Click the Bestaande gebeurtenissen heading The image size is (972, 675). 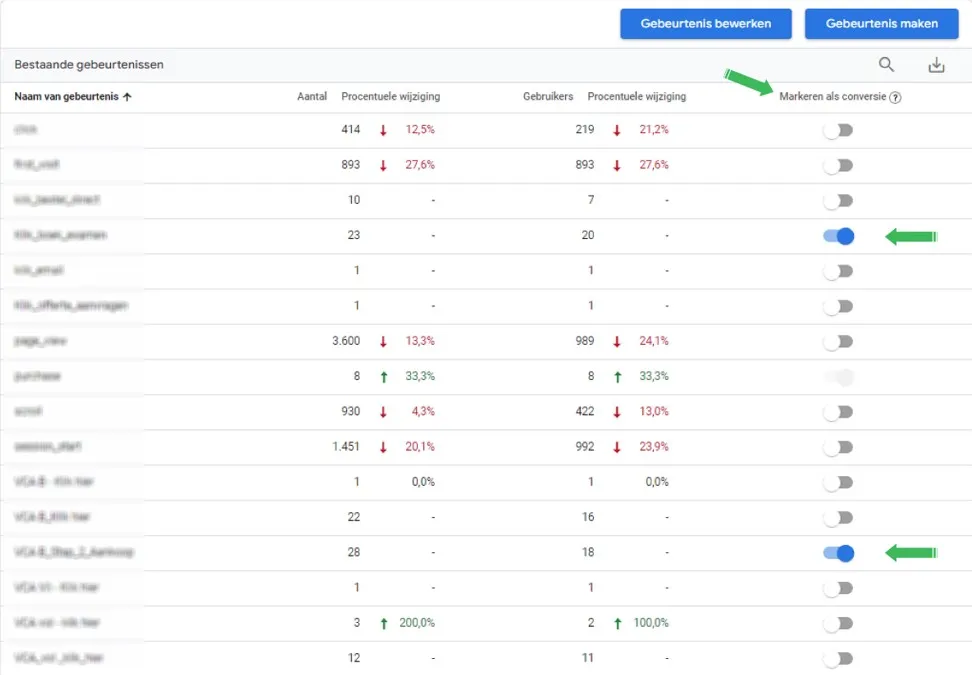coord(88,65)
